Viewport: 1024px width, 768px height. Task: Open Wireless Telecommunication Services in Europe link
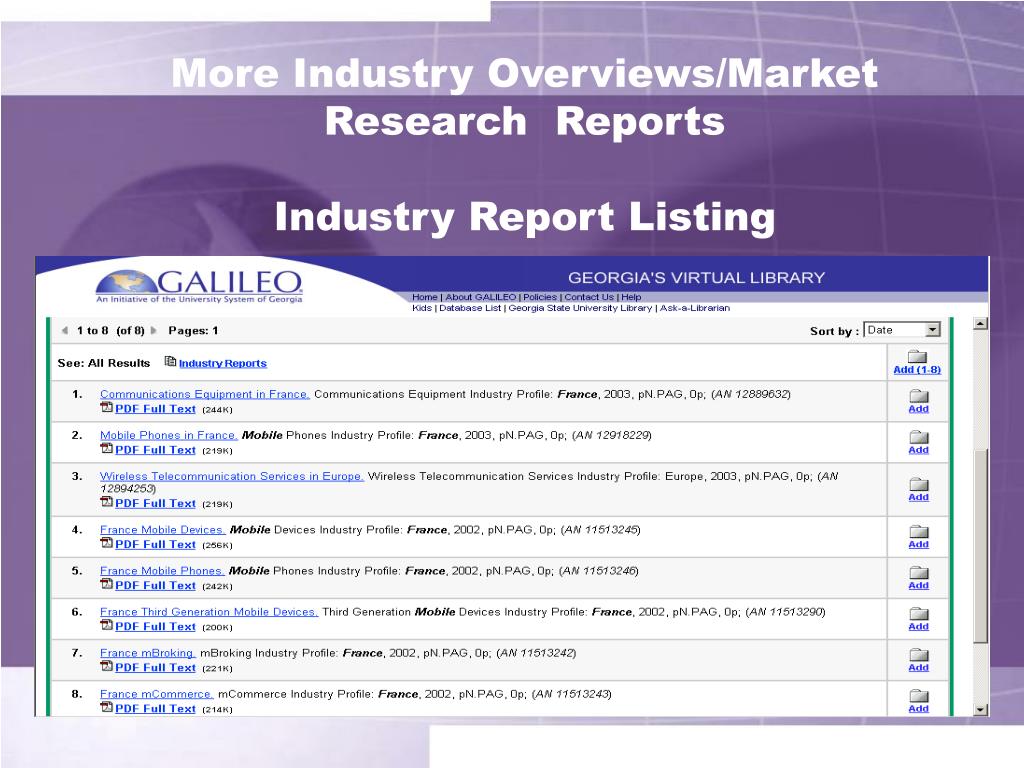coord(232,477)
